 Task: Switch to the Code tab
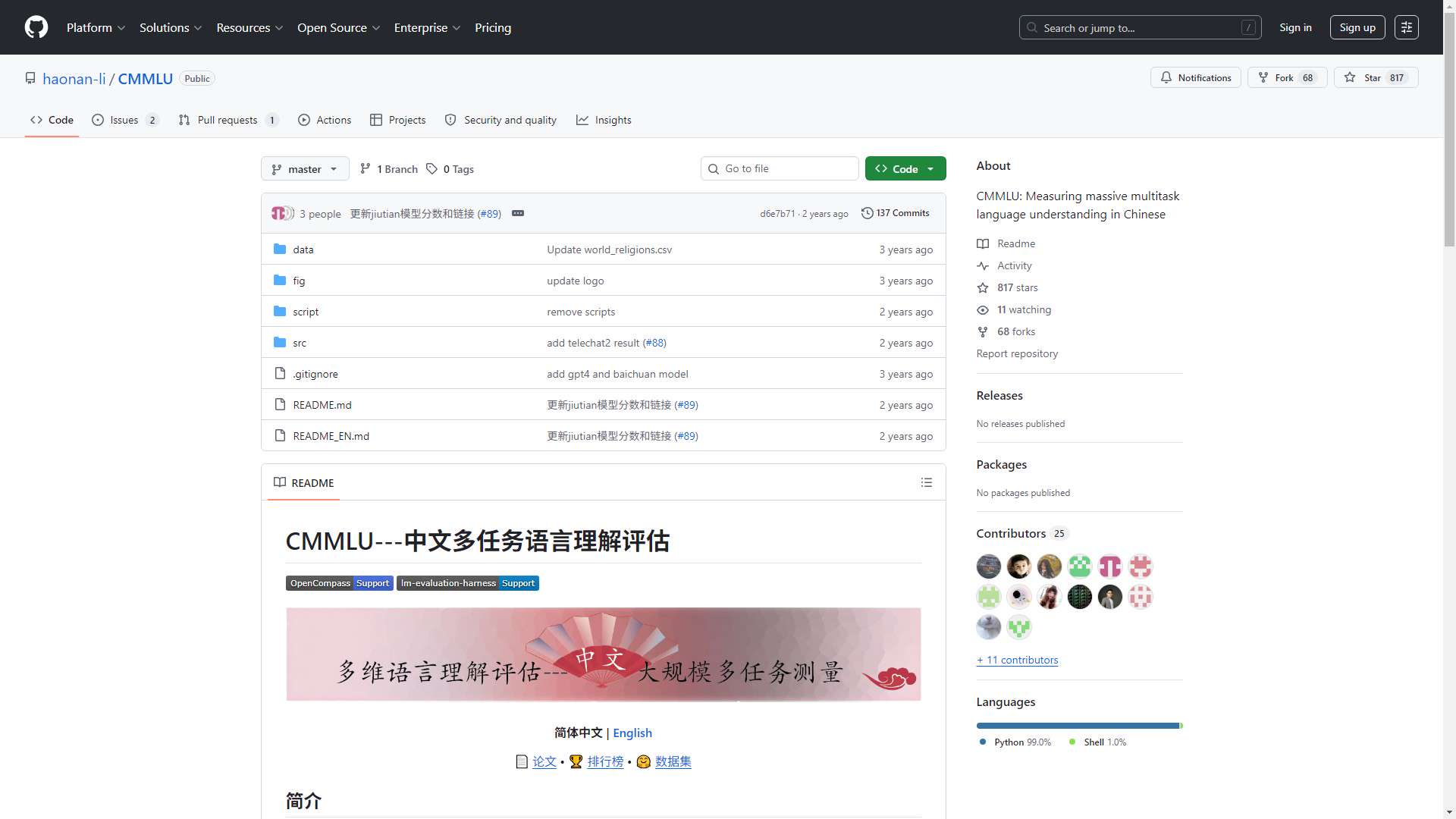coord(52,120)
